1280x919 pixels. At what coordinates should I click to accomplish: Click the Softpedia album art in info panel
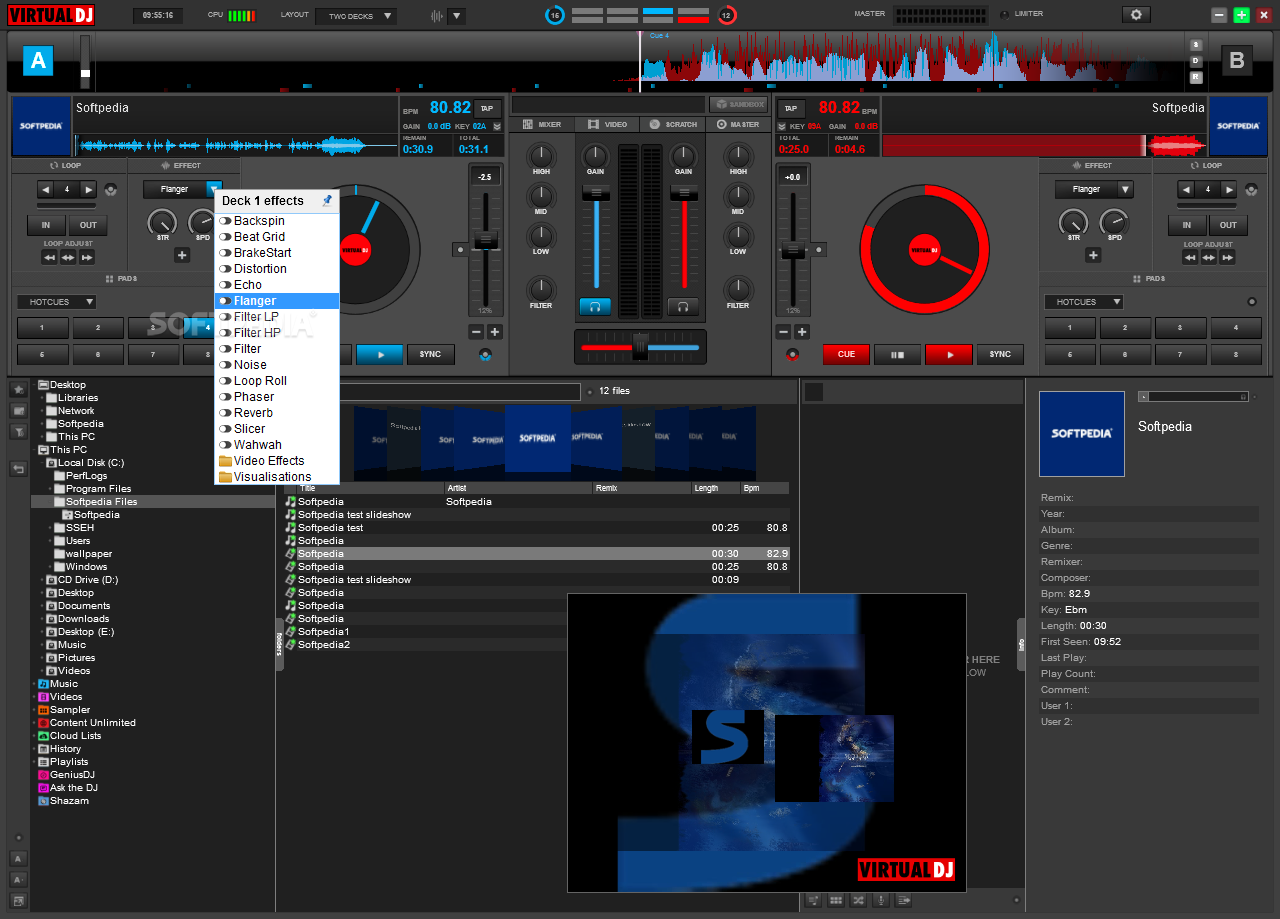(1082, 433)
